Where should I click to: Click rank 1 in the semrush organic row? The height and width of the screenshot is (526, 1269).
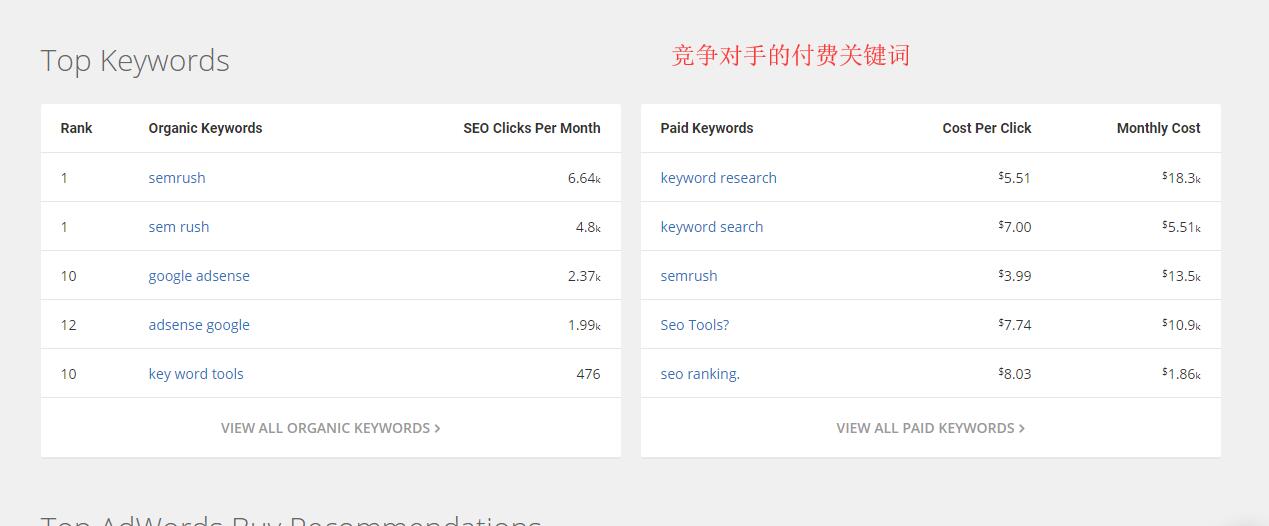pos(64,178)
